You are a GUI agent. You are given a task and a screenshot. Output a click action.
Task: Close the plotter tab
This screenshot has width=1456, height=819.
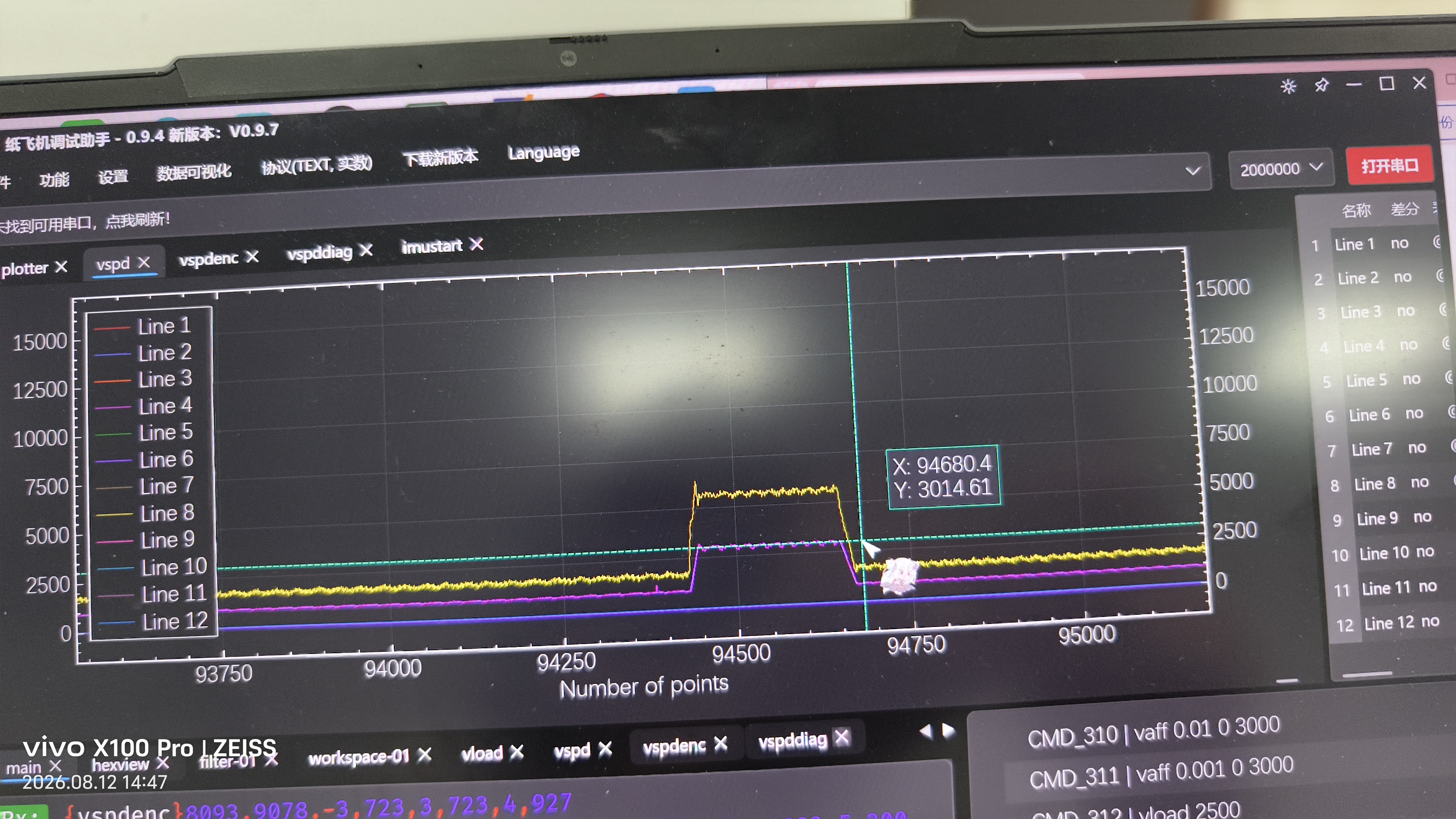(x=61, y=266)
